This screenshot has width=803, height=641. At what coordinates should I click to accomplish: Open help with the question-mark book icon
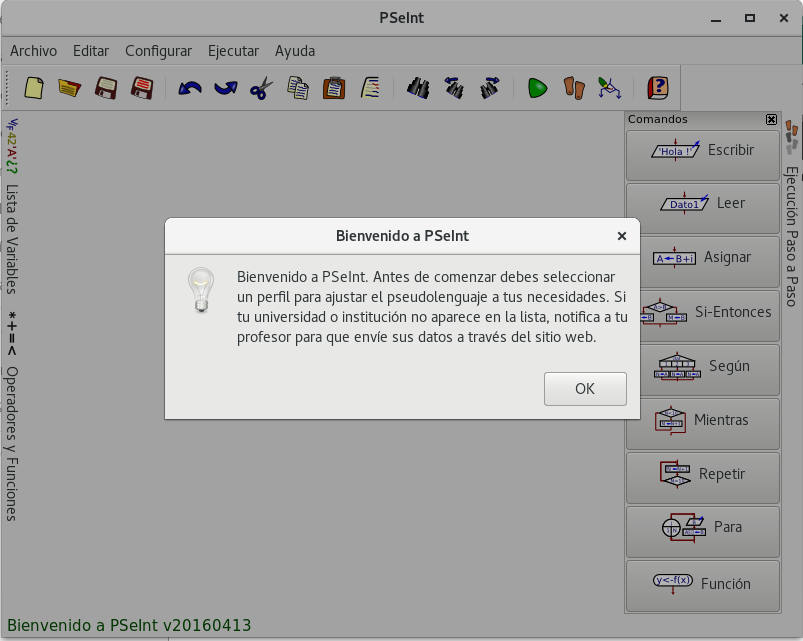click(658, 88)
